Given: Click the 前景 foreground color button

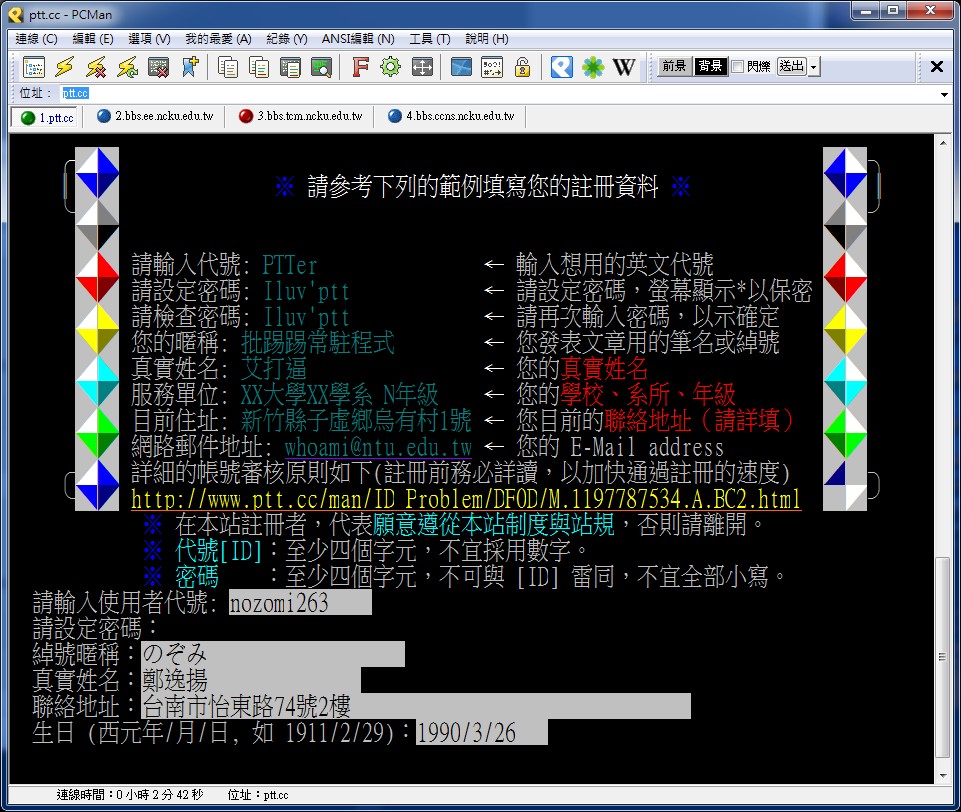Looking at the screenshot, I should pyautogui.click(x=674, y=66).
